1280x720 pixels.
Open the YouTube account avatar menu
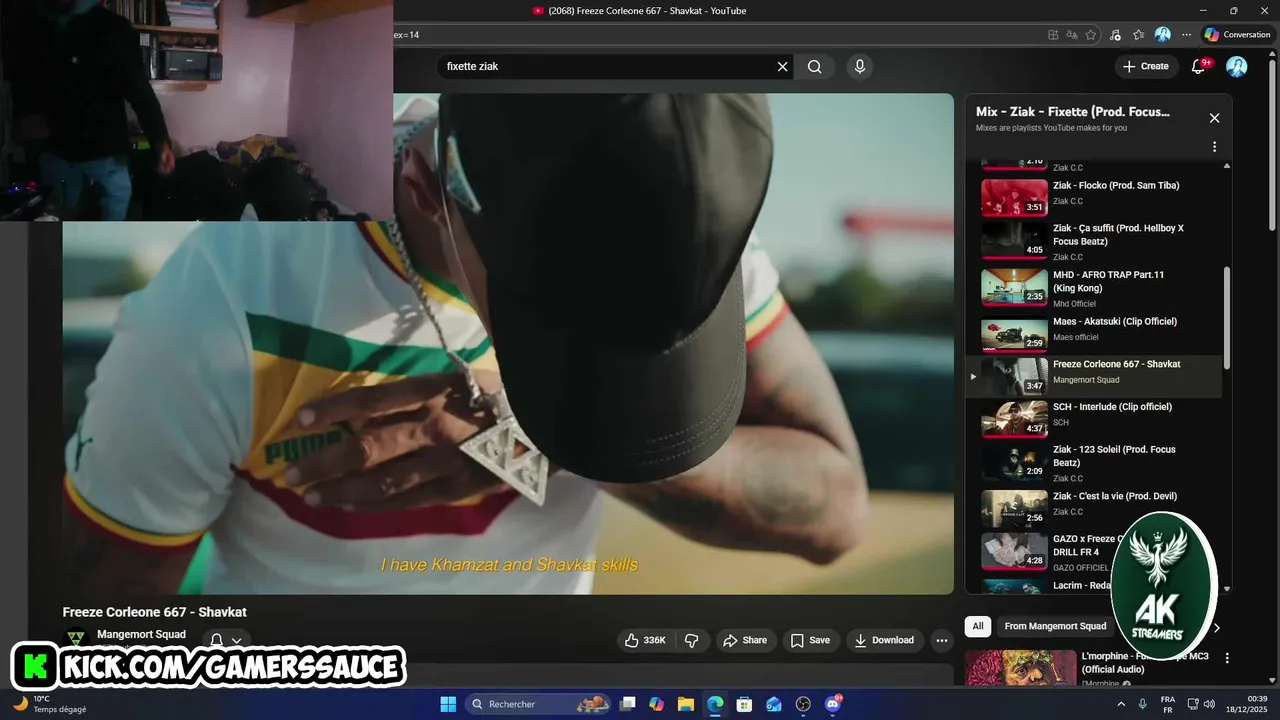(x=1237, y=66)
